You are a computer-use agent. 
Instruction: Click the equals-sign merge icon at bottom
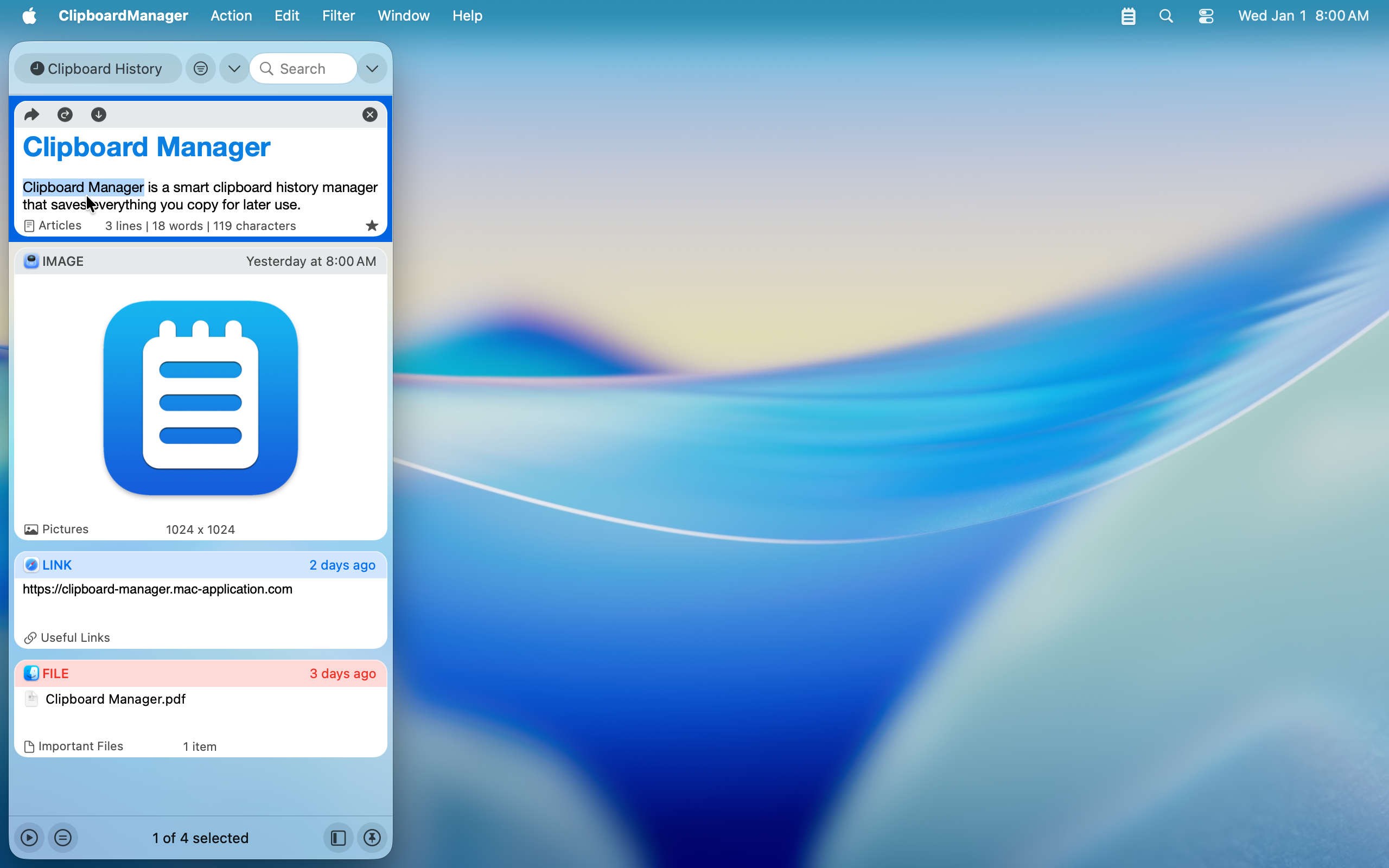point(63,838)
